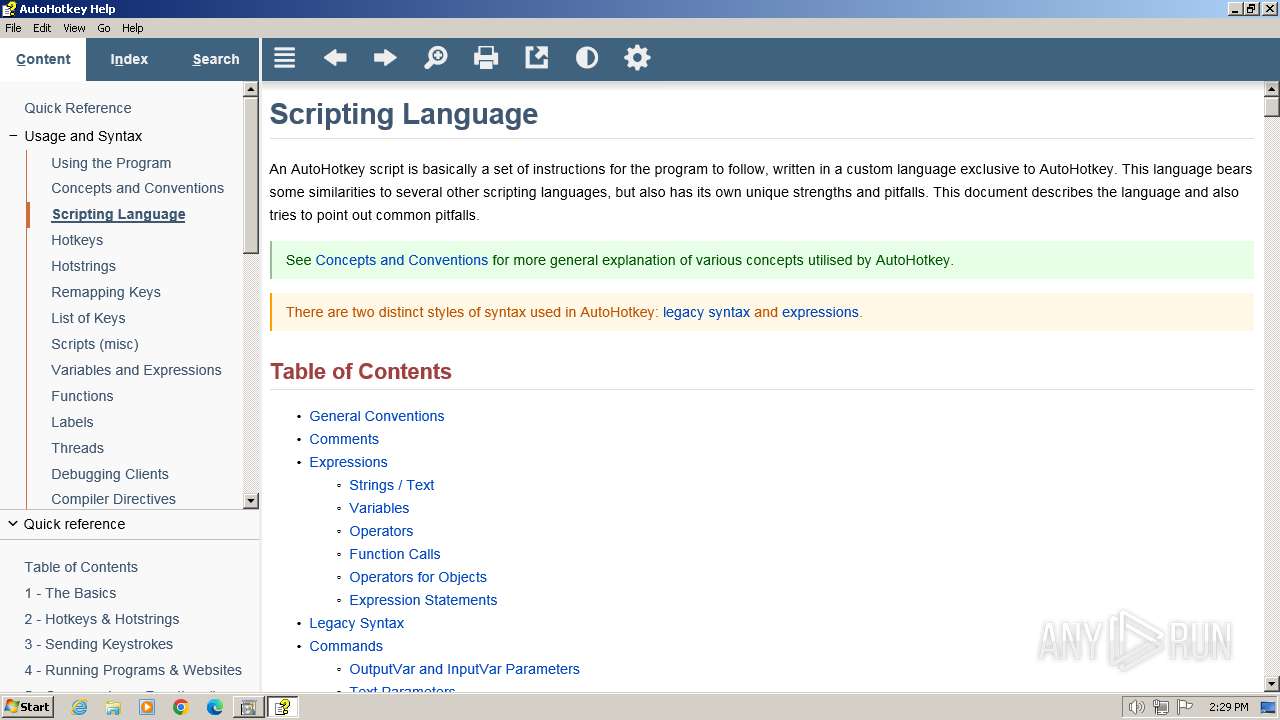Open Quick Reference in the content tree
The width and height of the screenshot is (1280, 720).
pos(78,108)
